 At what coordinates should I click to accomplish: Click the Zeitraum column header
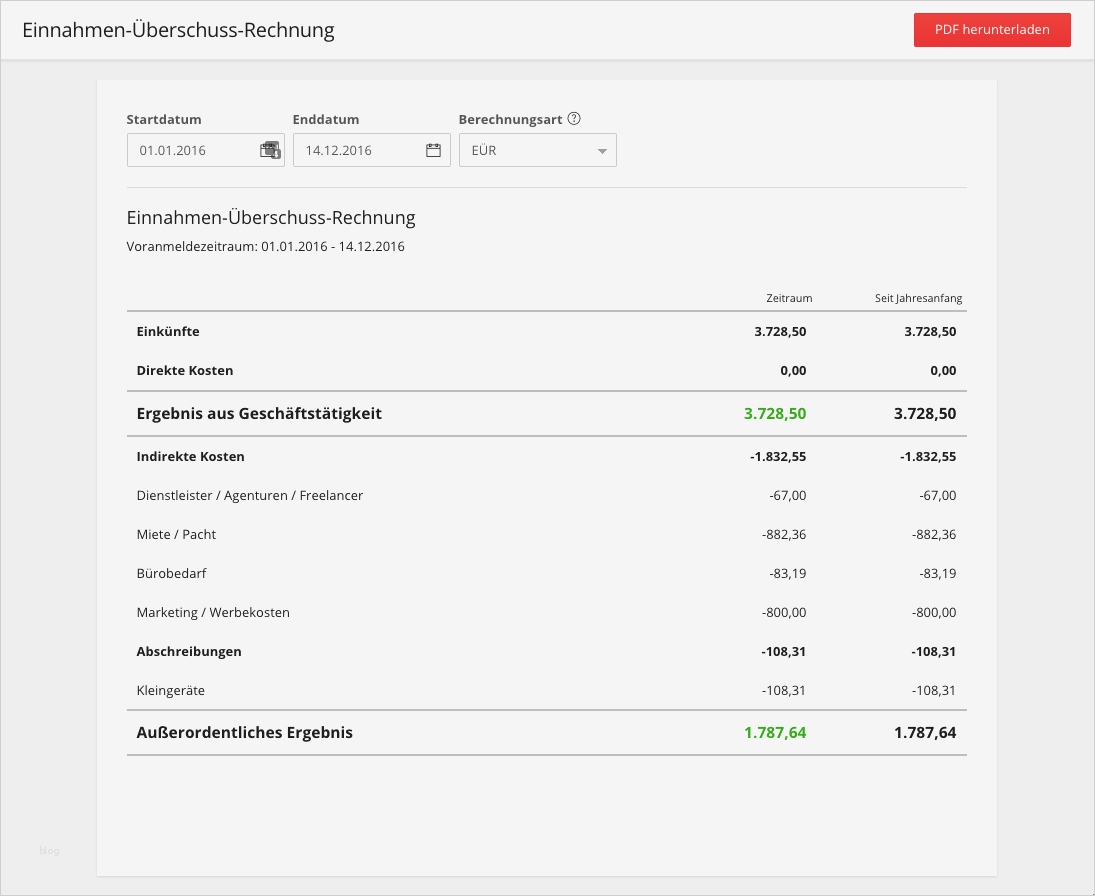click(x=790, y=297)
